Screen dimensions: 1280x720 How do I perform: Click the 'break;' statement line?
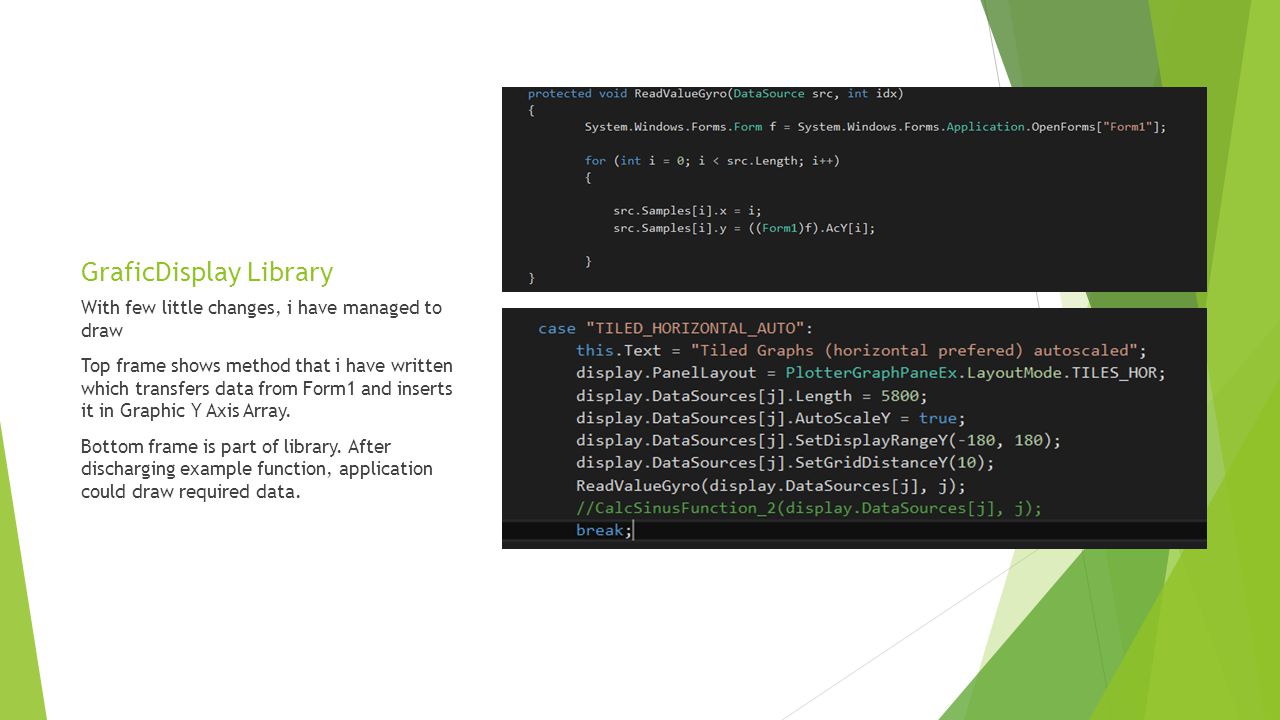click(x=604, y=530)
